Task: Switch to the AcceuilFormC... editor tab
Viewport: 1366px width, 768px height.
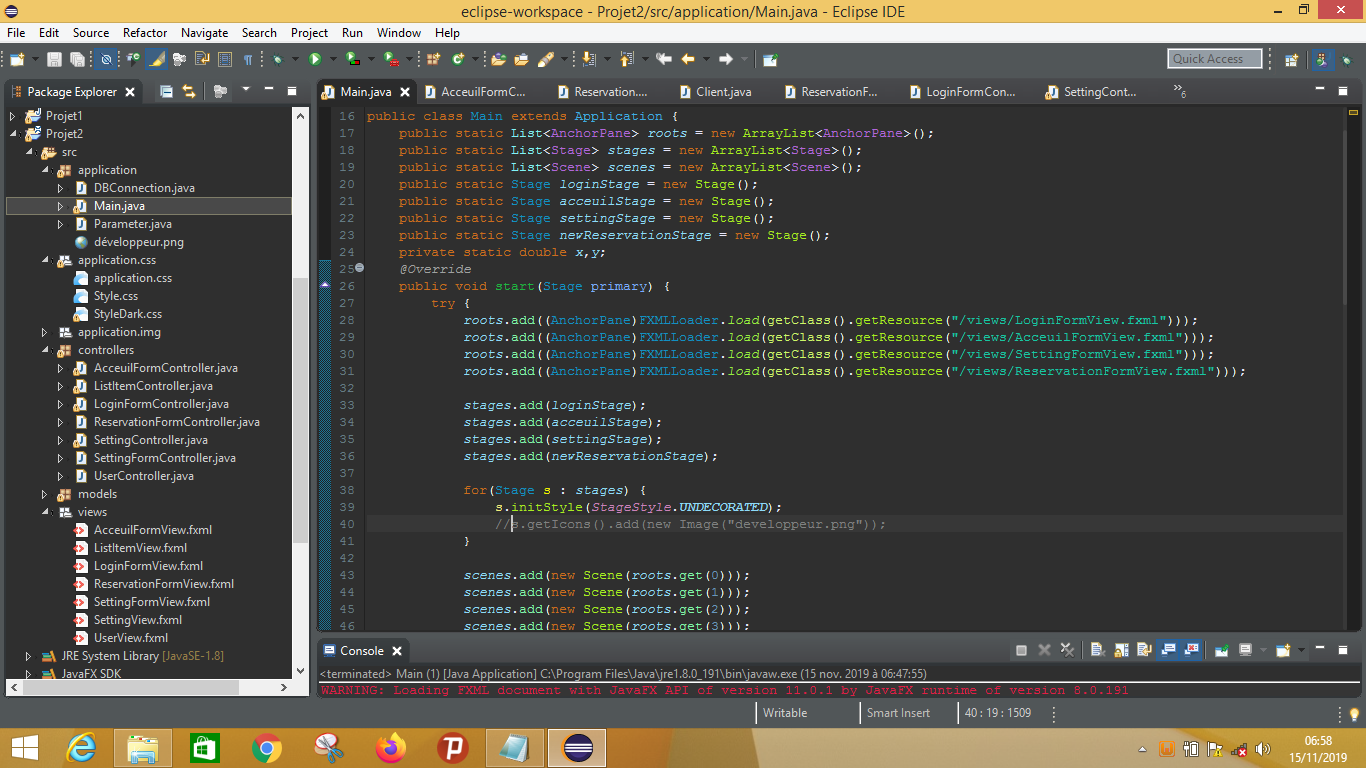Action: pos(475,91)
